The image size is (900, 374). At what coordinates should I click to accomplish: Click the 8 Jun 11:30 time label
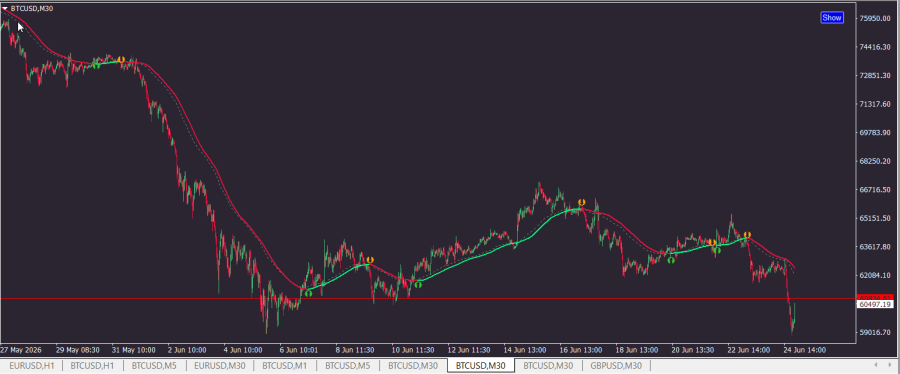pos(354,350)
